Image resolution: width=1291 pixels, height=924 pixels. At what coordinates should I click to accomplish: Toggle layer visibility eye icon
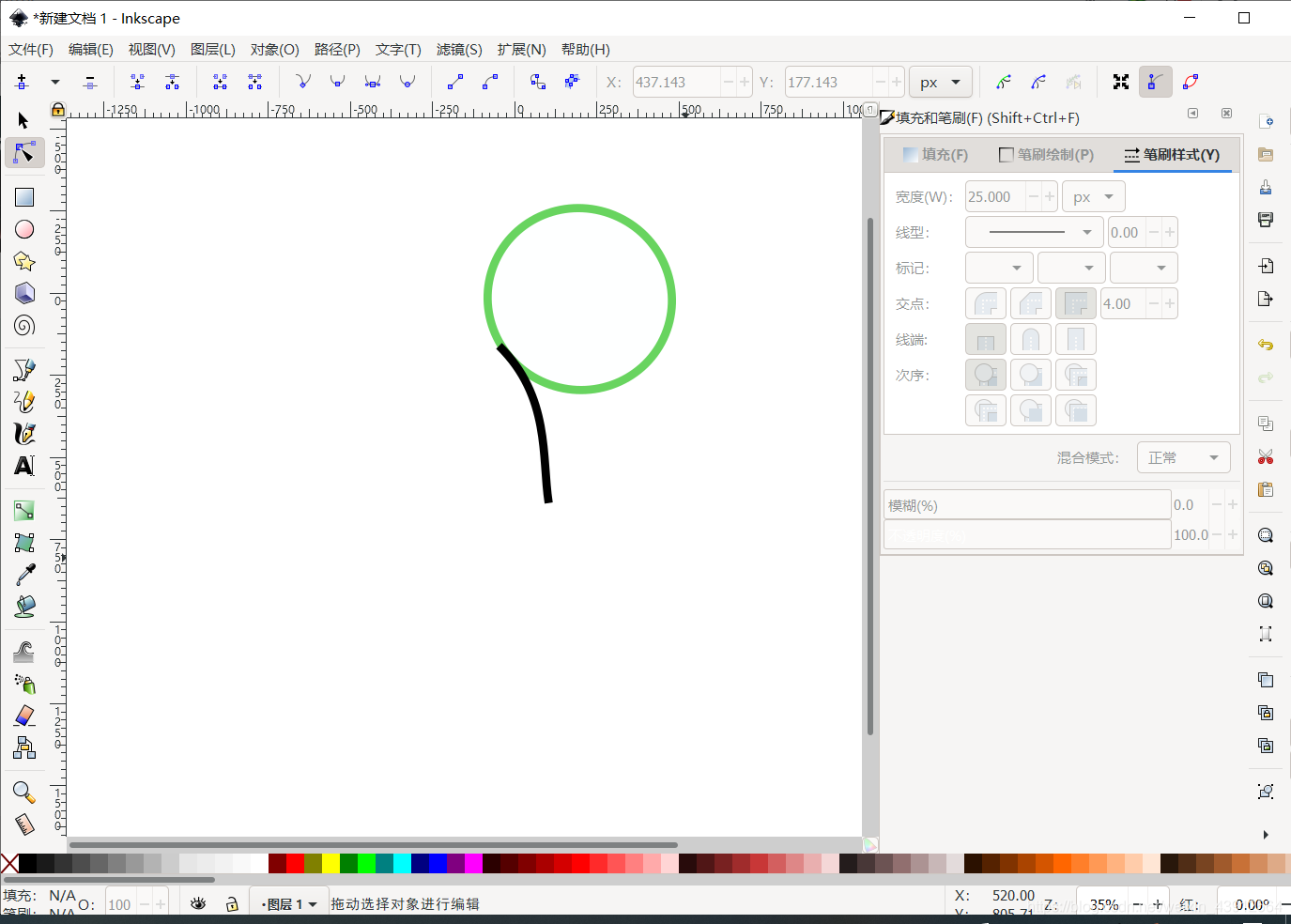[x=198, y=903]
